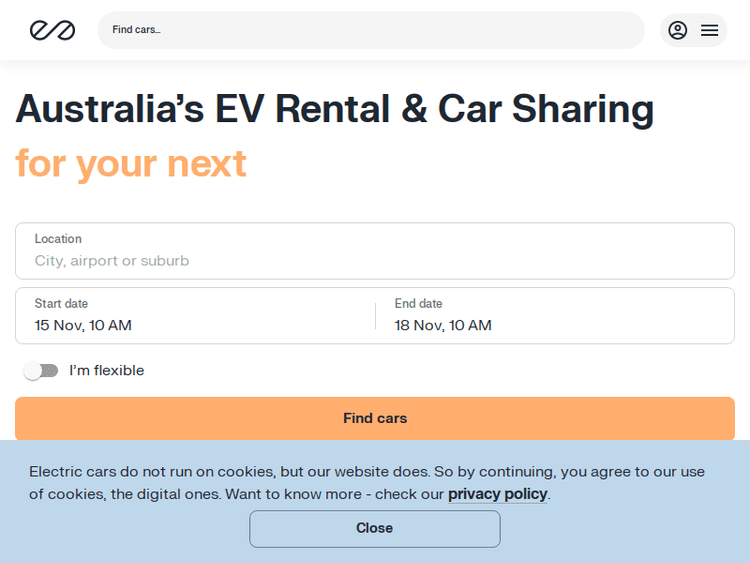
Task: Click the orange 'for your next' tagline
Action: (x=131, y=162)
